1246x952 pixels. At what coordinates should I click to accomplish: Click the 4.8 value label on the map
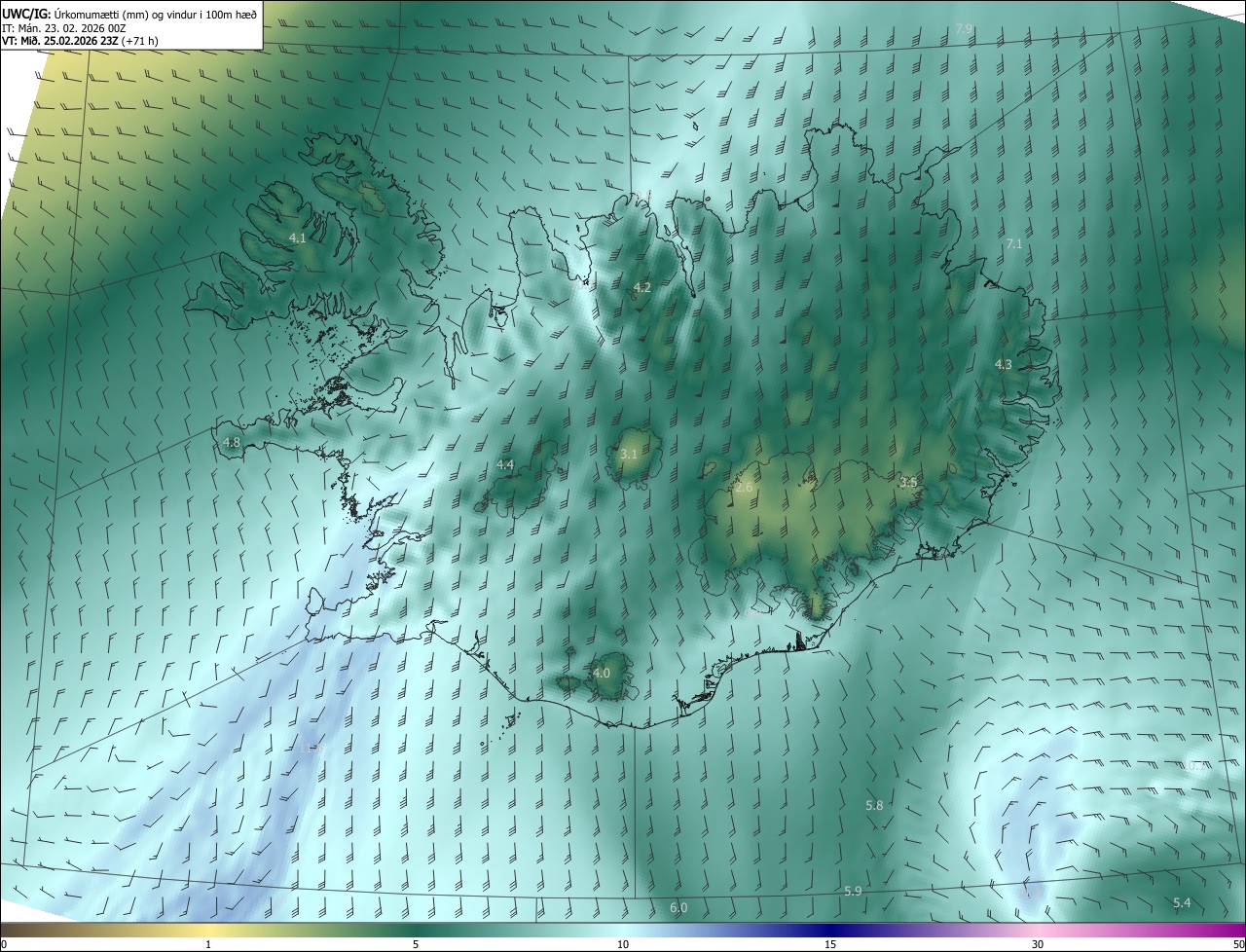[232, 442]
